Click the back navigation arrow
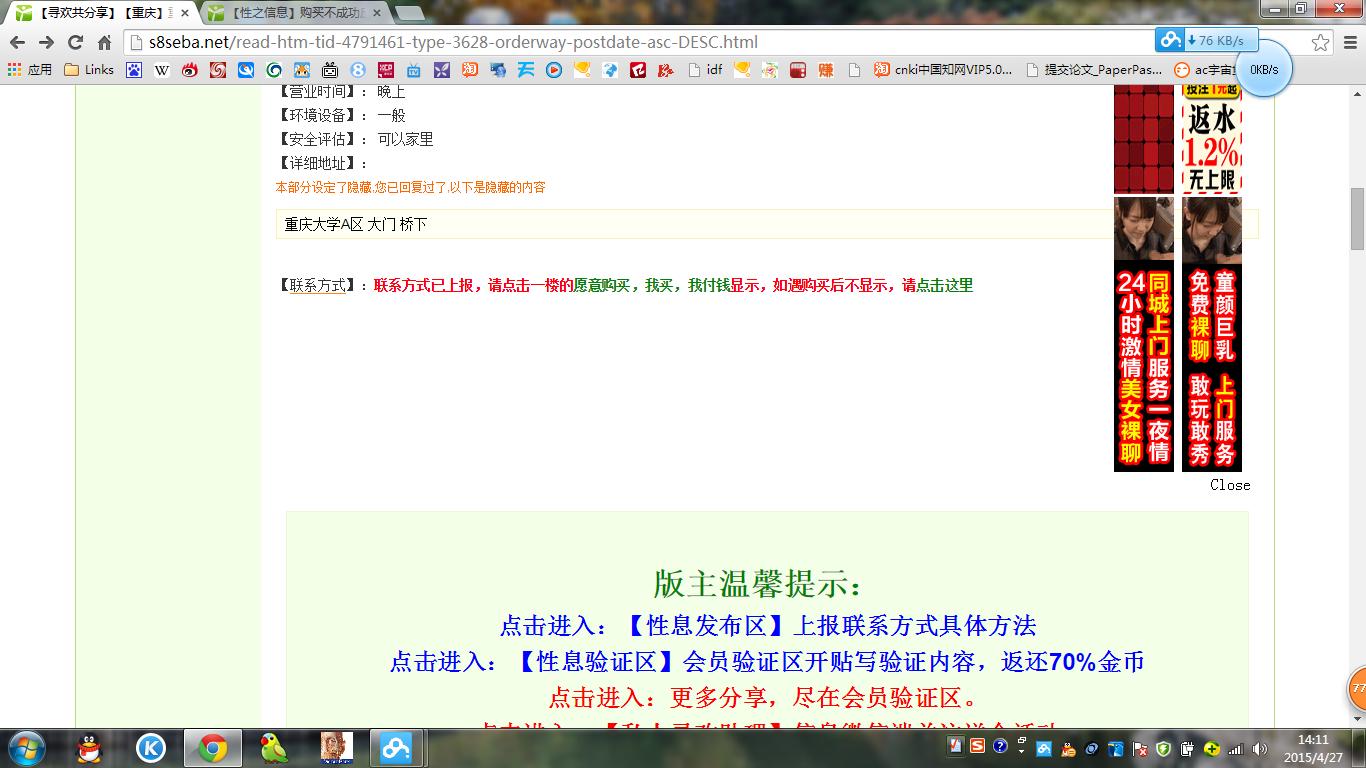1366x768 pixels. pyautogui.click(x=18, y=42)
